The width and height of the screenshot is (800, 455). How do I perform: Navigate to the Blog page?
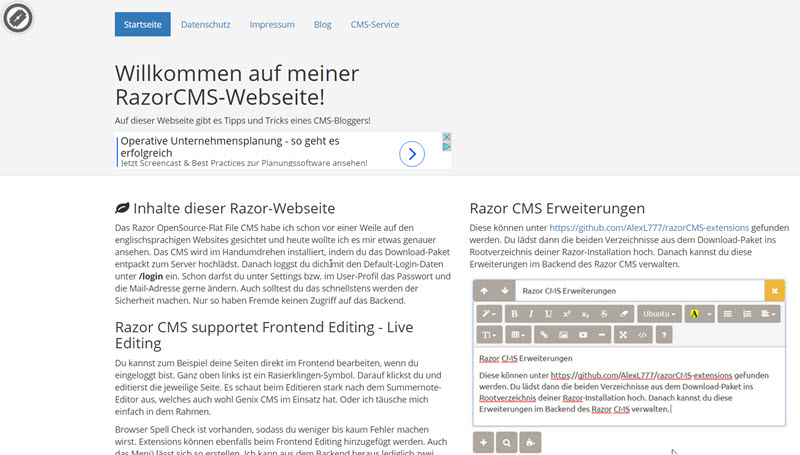tap(322, 24)
